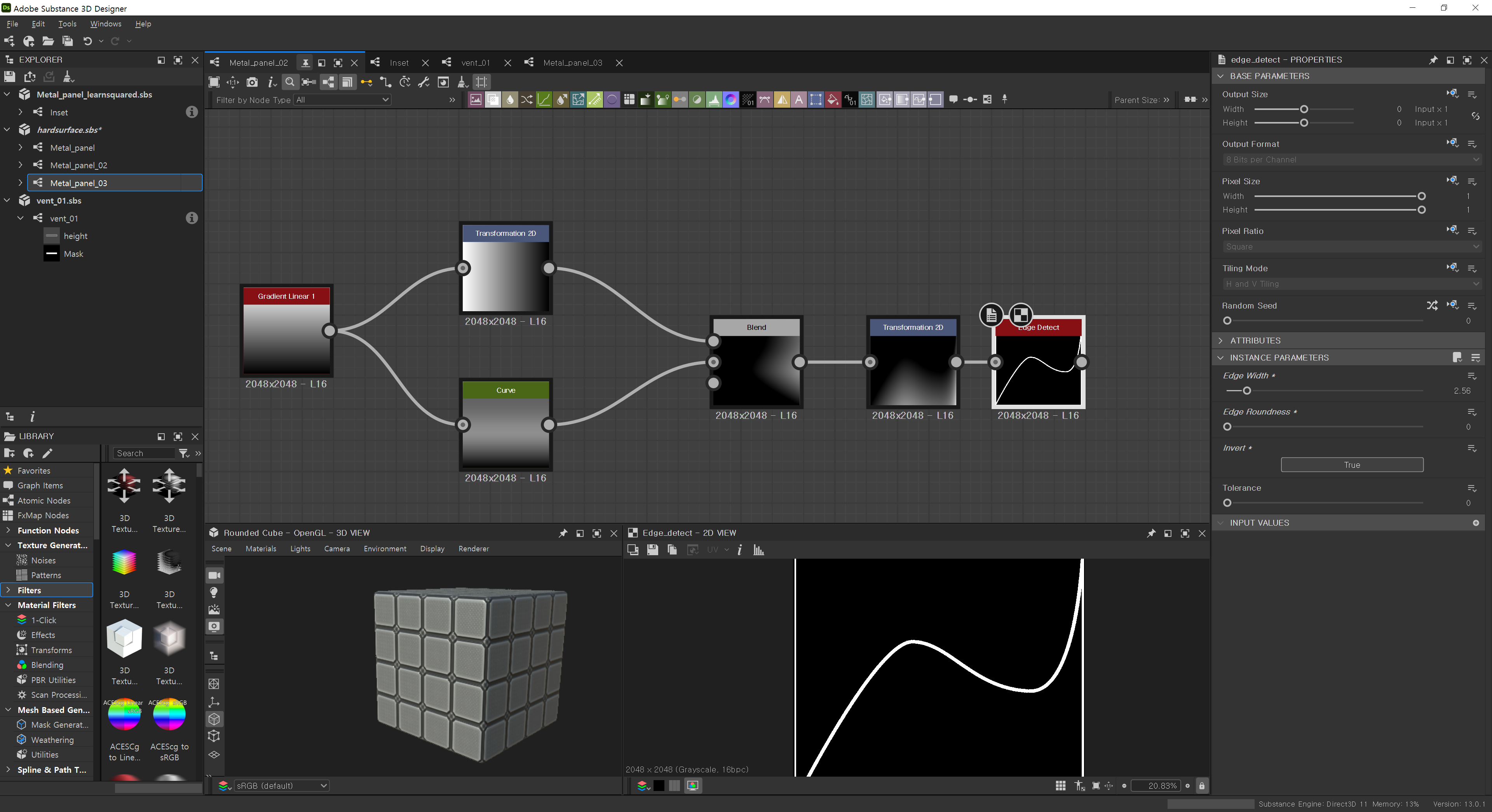Expand the Metal_panel_02 graph tree item
1492x812 pixels.
pos(20,165)
